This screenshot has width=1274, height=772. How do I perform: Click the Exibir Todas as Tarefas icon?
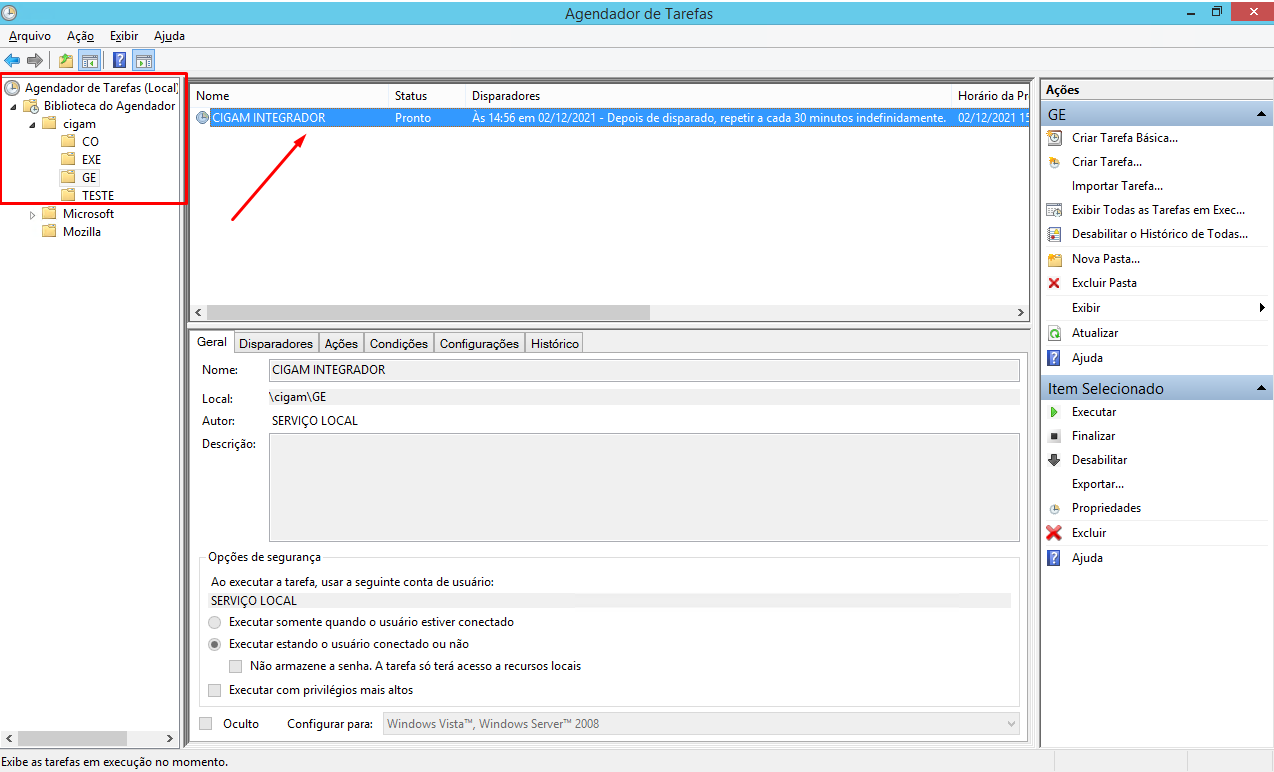[x=1054, y=210]
